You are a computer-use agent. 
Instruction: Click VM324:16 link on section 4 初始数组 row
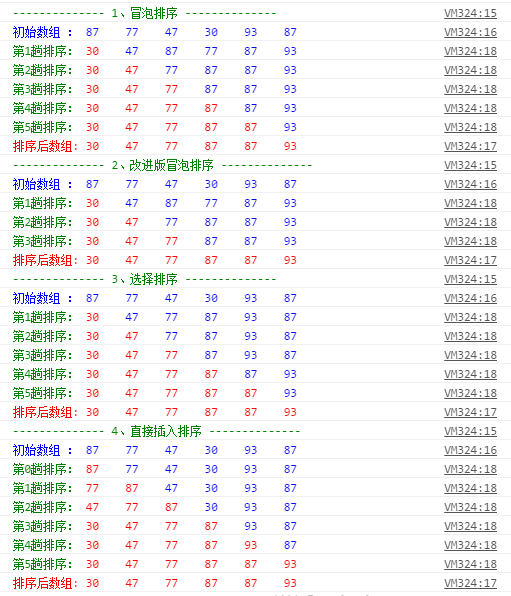[x=470, y=450]
